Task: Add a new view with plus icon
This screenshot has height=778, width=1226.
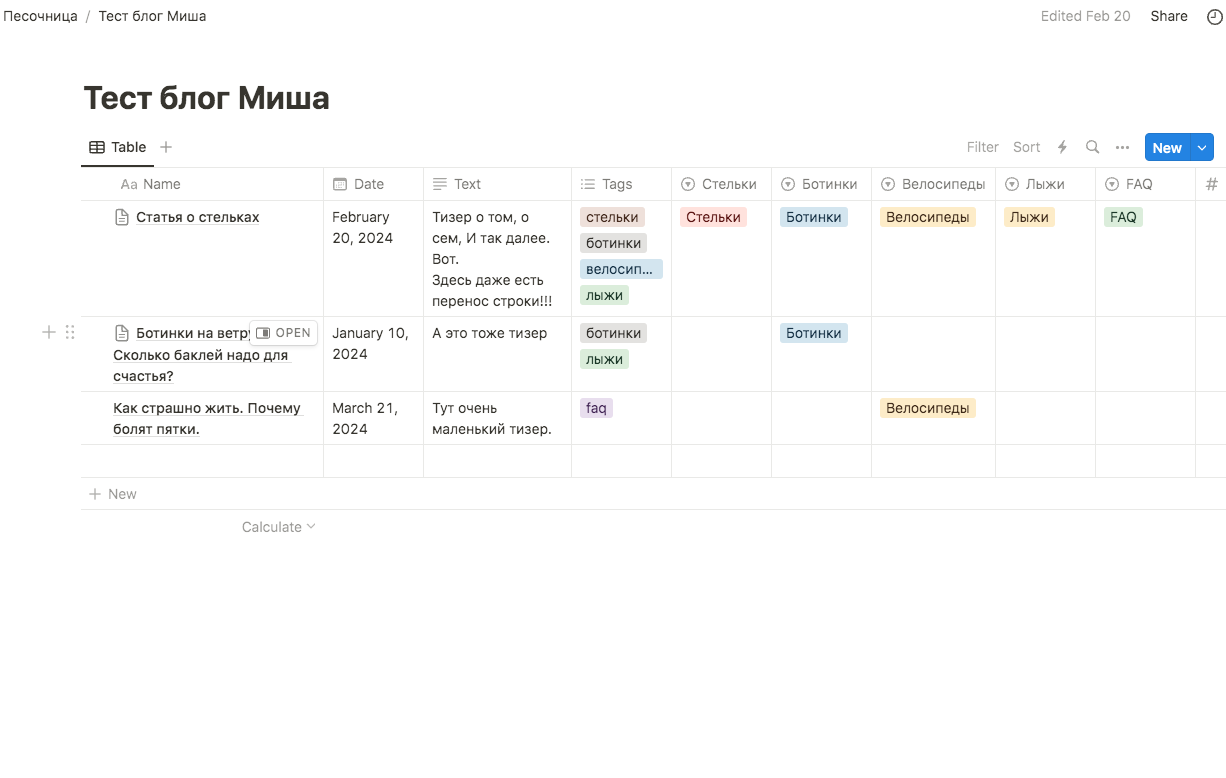Action: pyautogui.click(x=166, y=147)
